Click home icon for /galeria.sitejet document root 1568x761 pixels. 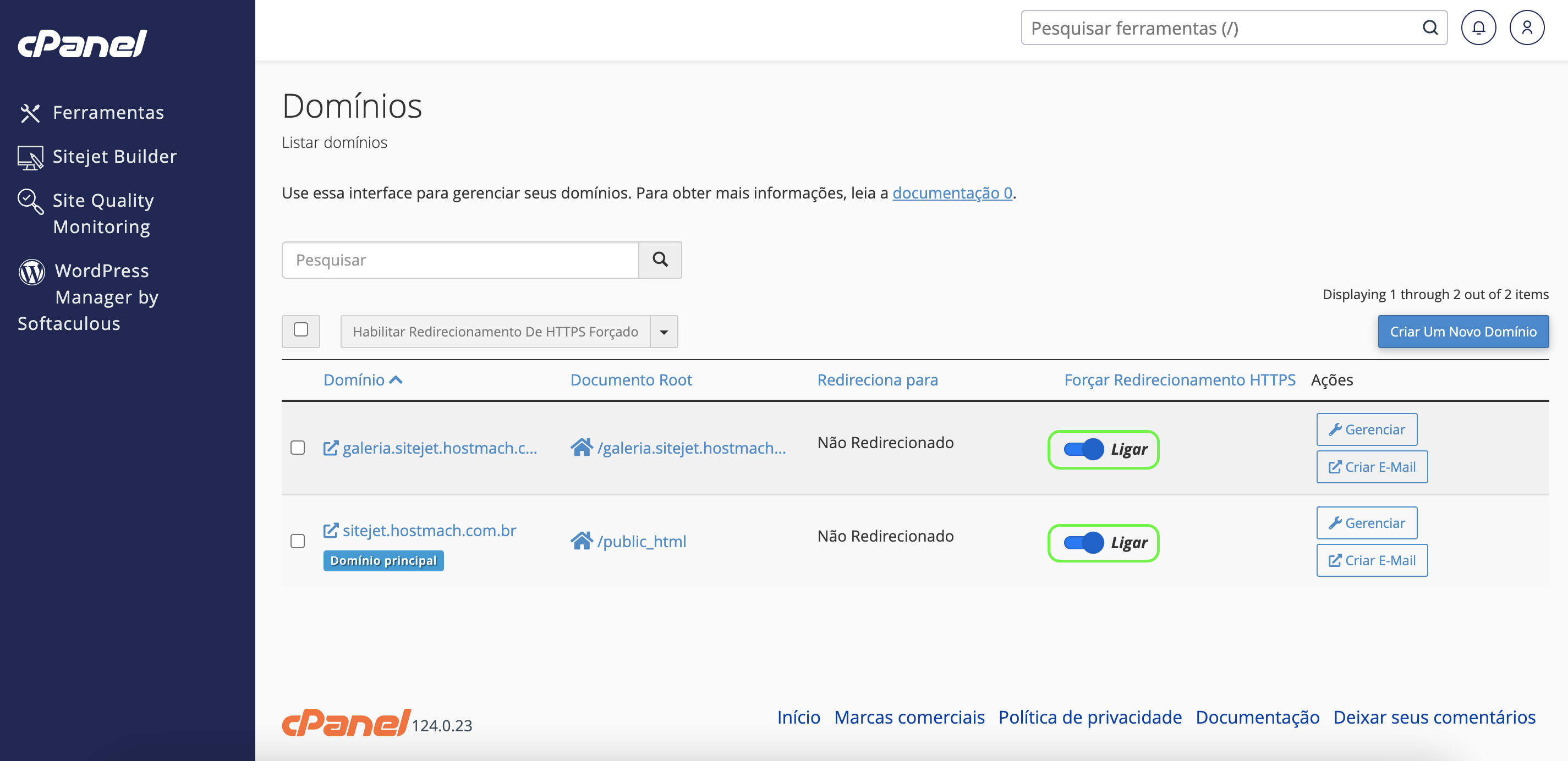click(582, 448)
